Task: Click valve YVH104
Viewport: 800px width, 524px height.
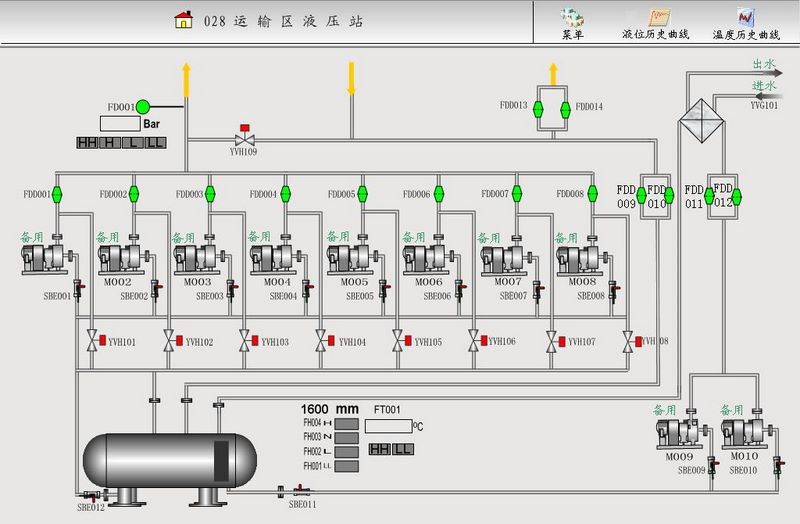Action: 325,341
